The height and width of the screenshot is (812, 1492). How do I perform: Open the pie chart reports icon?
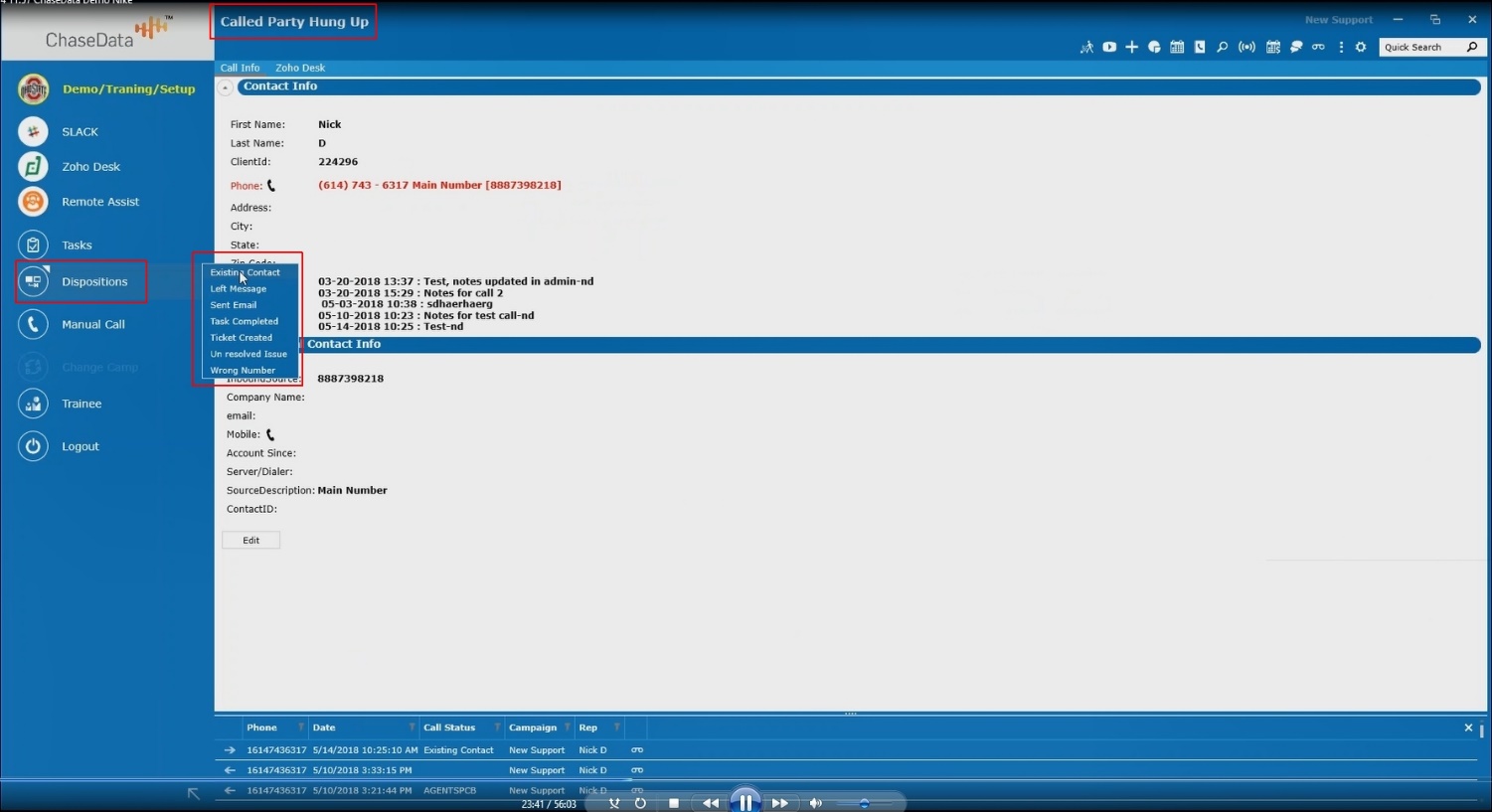tap(1154, 47)
